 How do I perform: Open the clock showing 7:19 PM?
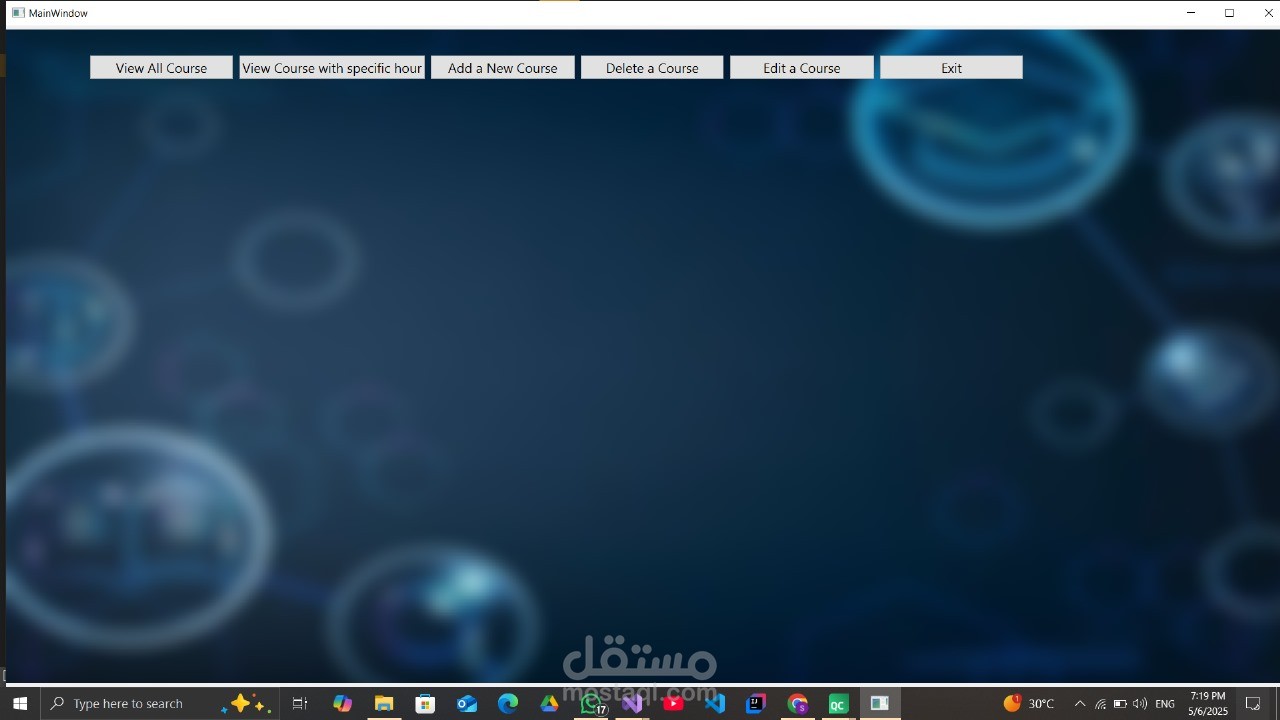tap(1208, 704)
